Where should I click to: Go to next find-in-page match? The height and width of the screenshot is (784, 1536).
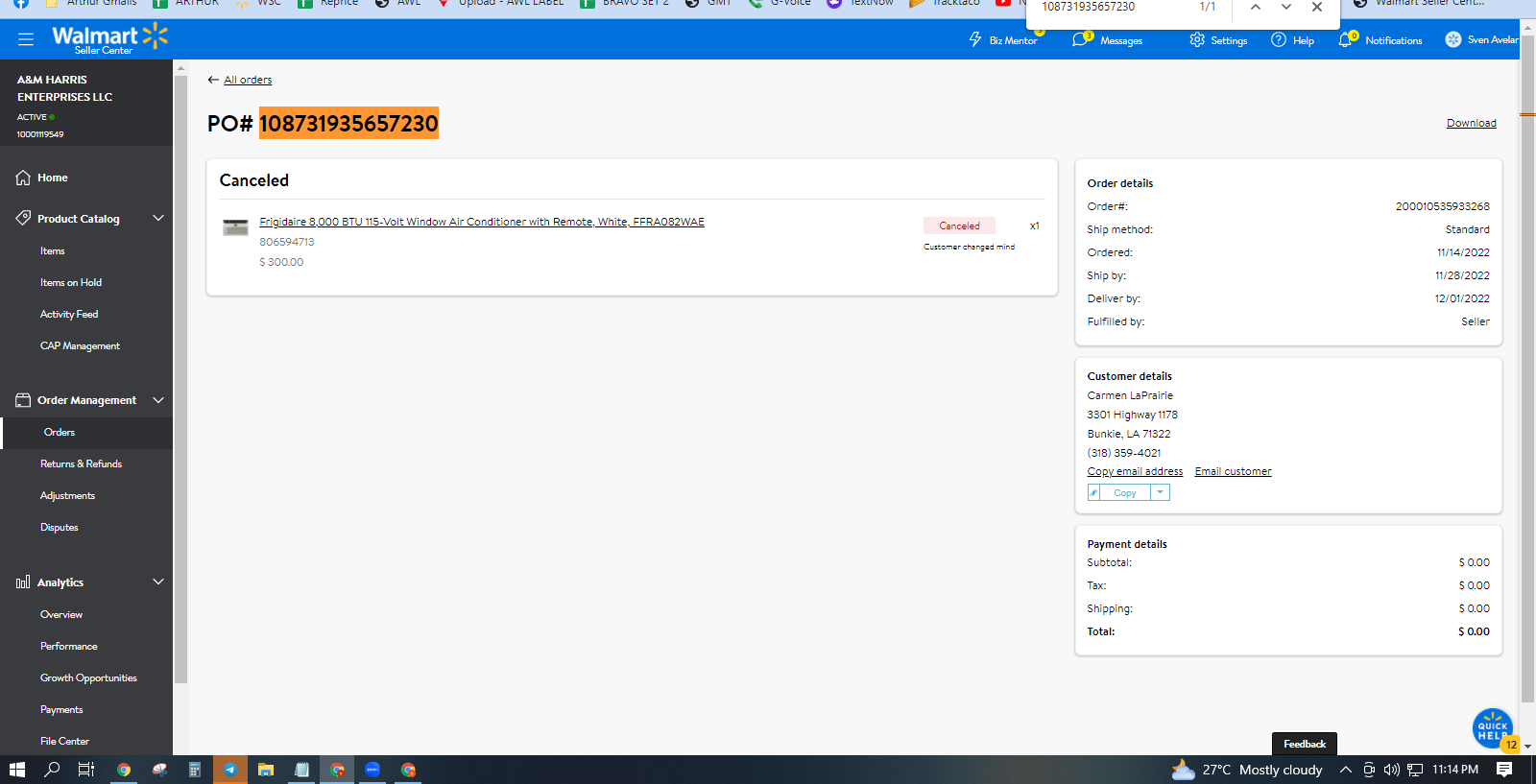point(1286,7)
